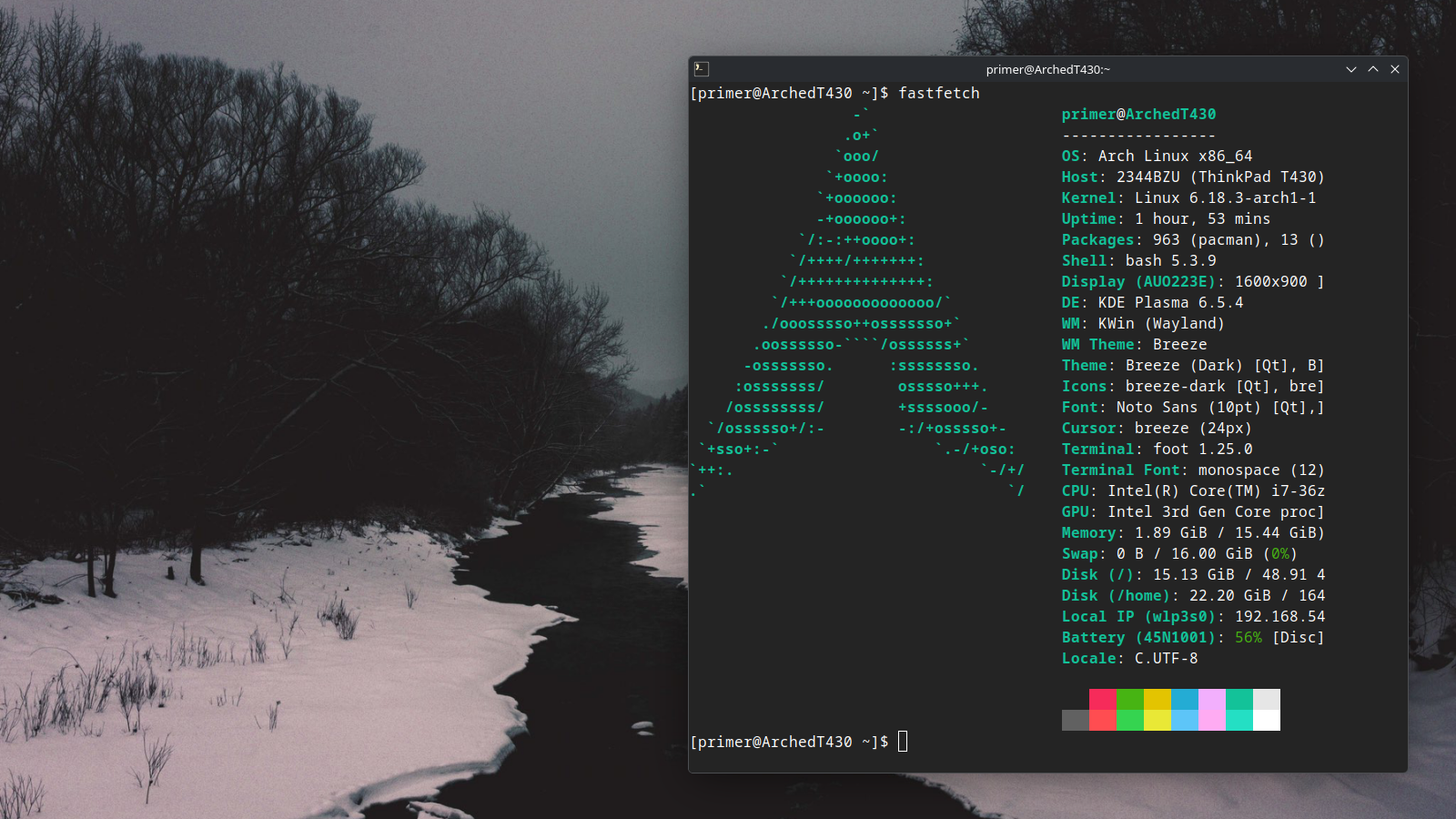
Task: Click the "Icons: breeze-dark" line
Action: [x=1193, y=386]
